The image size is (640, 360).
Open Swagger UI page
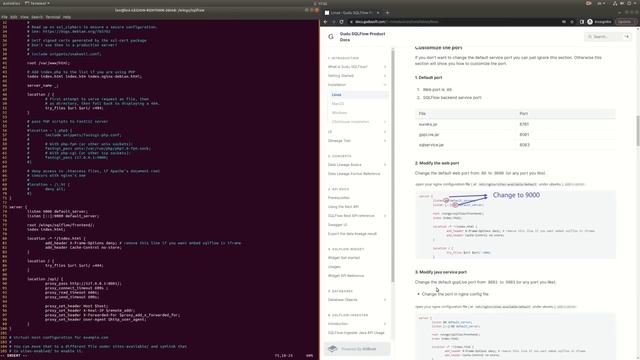(x=338, y=225)
